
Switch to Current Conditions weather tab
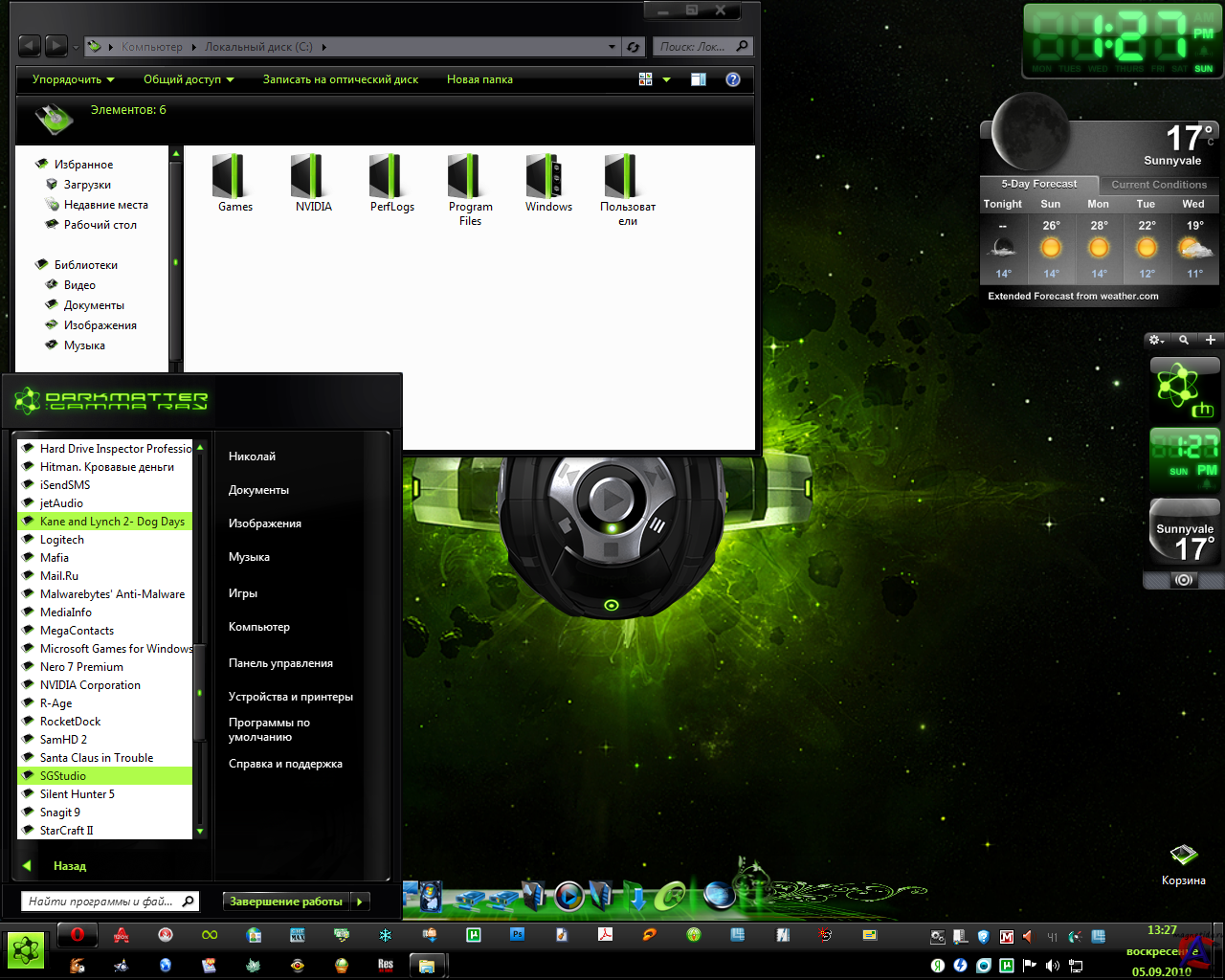[1158, 185]
